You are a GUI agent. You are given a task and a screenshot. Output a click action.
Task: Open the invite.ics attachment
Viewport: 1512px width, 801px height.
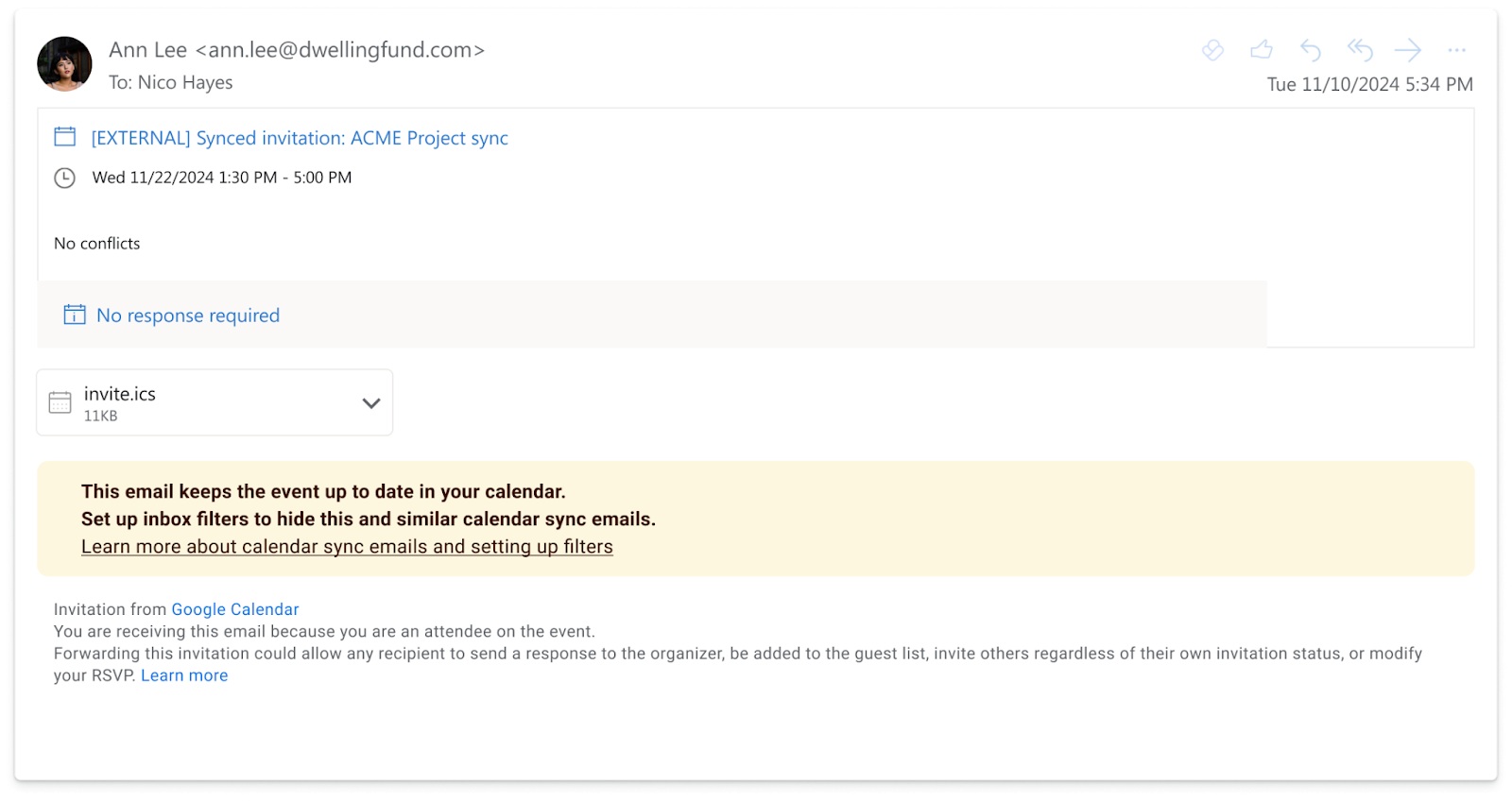point(215,402)
